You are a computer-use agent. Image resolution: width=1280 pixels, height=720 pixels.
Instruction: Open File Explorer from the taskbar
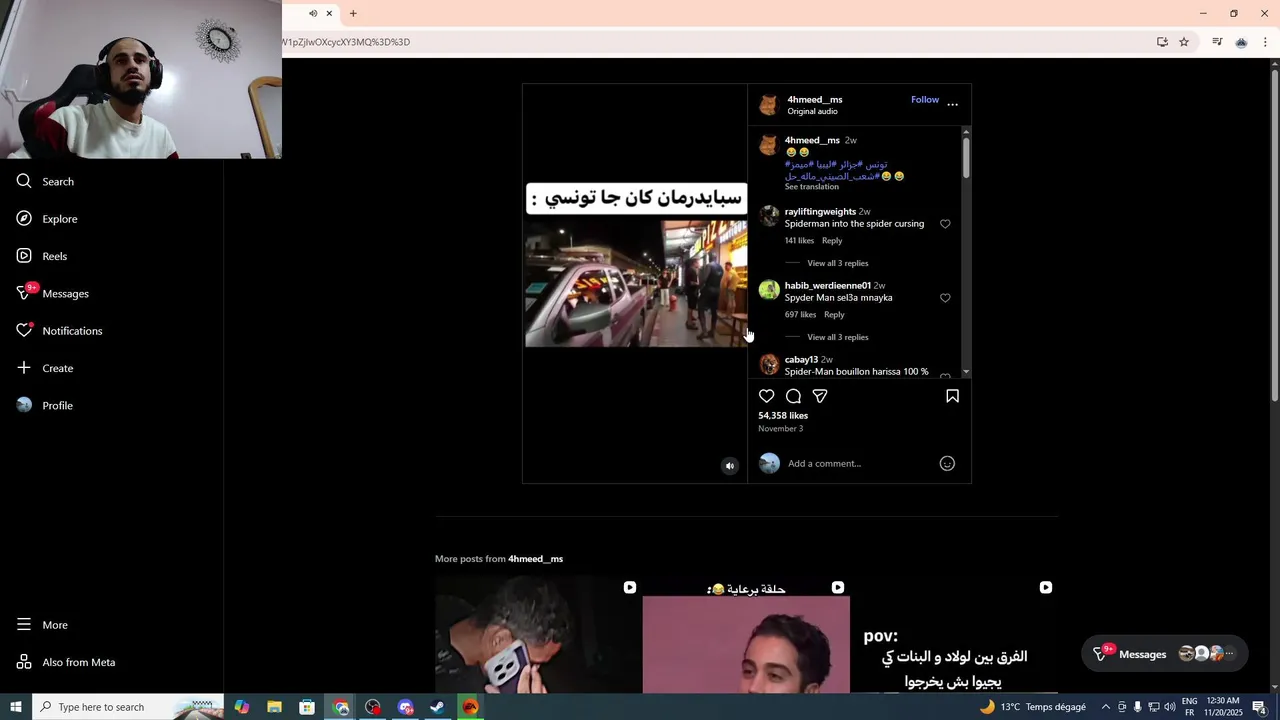[x=274, y=707]
